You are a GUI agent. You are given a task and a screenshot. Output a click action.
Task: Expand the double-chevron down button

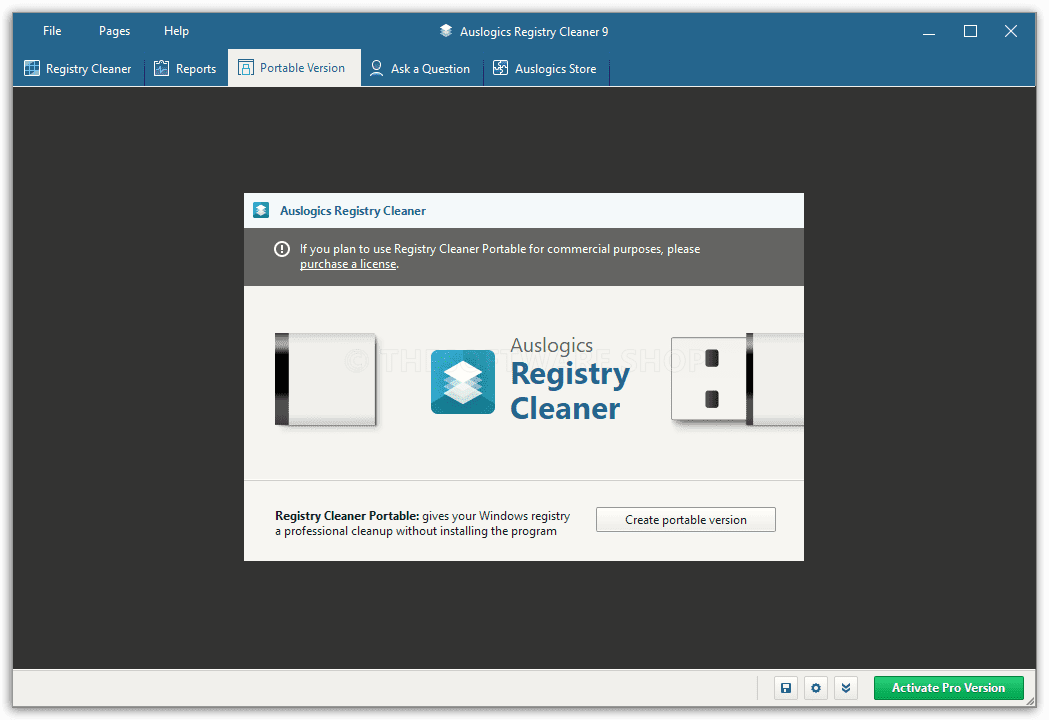point(846,688)
